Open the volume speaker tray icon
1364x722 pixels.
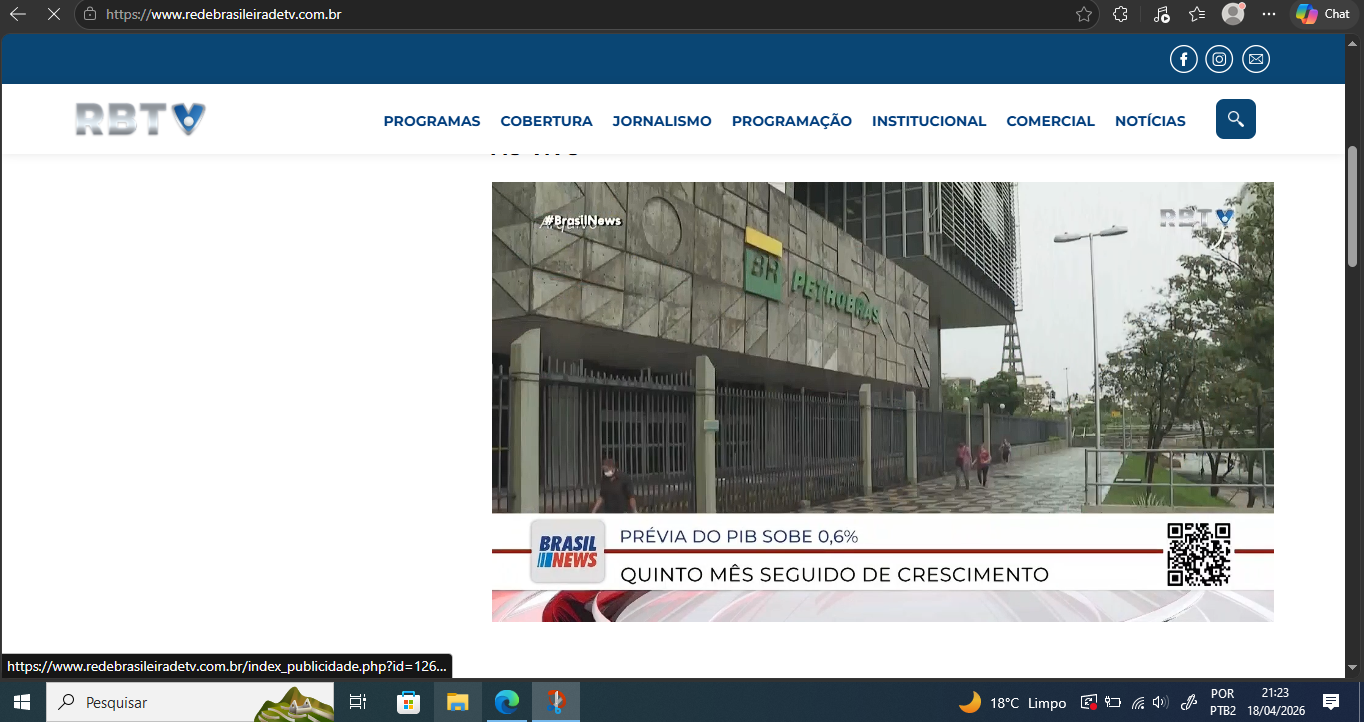[1160, 703]
